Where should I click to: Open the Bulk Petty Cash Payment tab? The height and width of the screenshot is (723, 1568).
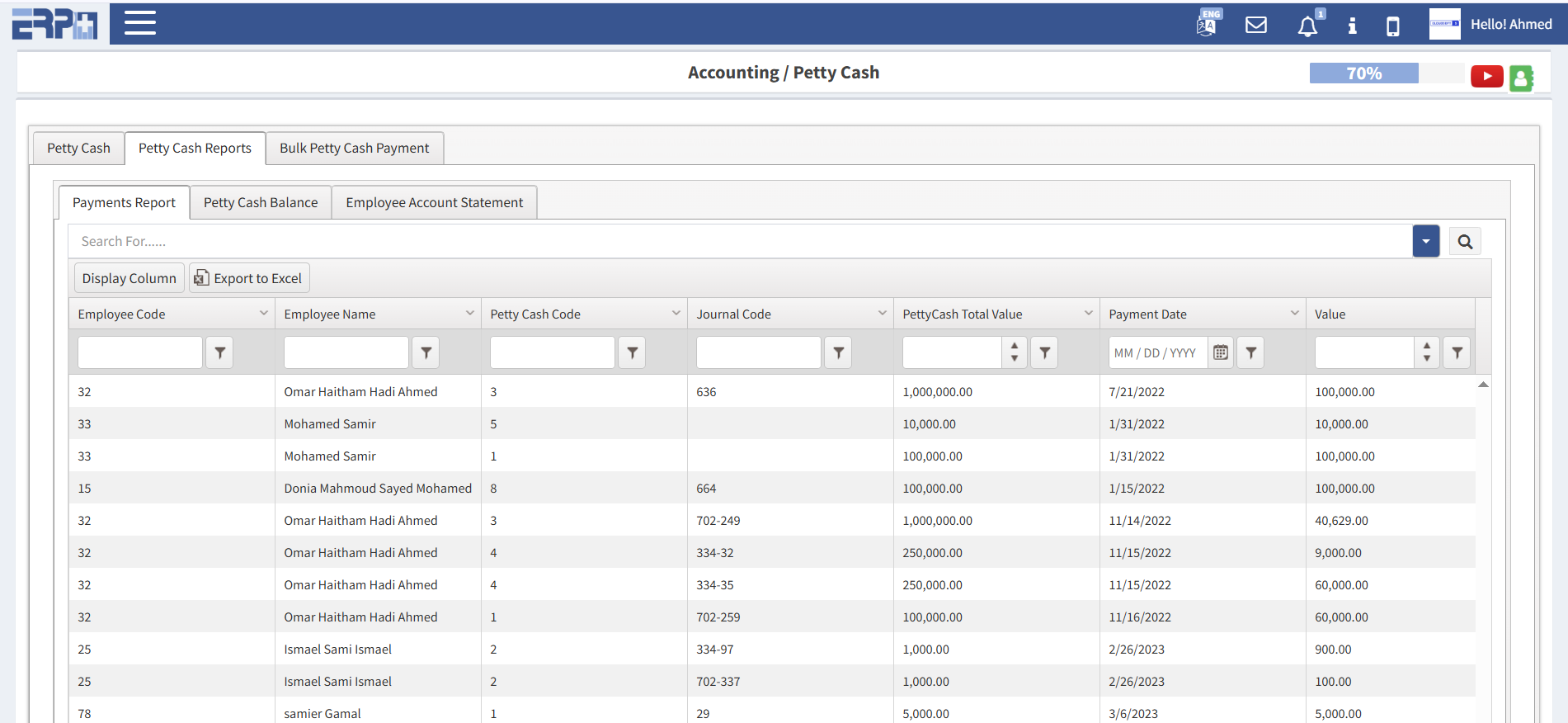click(354, 149)
